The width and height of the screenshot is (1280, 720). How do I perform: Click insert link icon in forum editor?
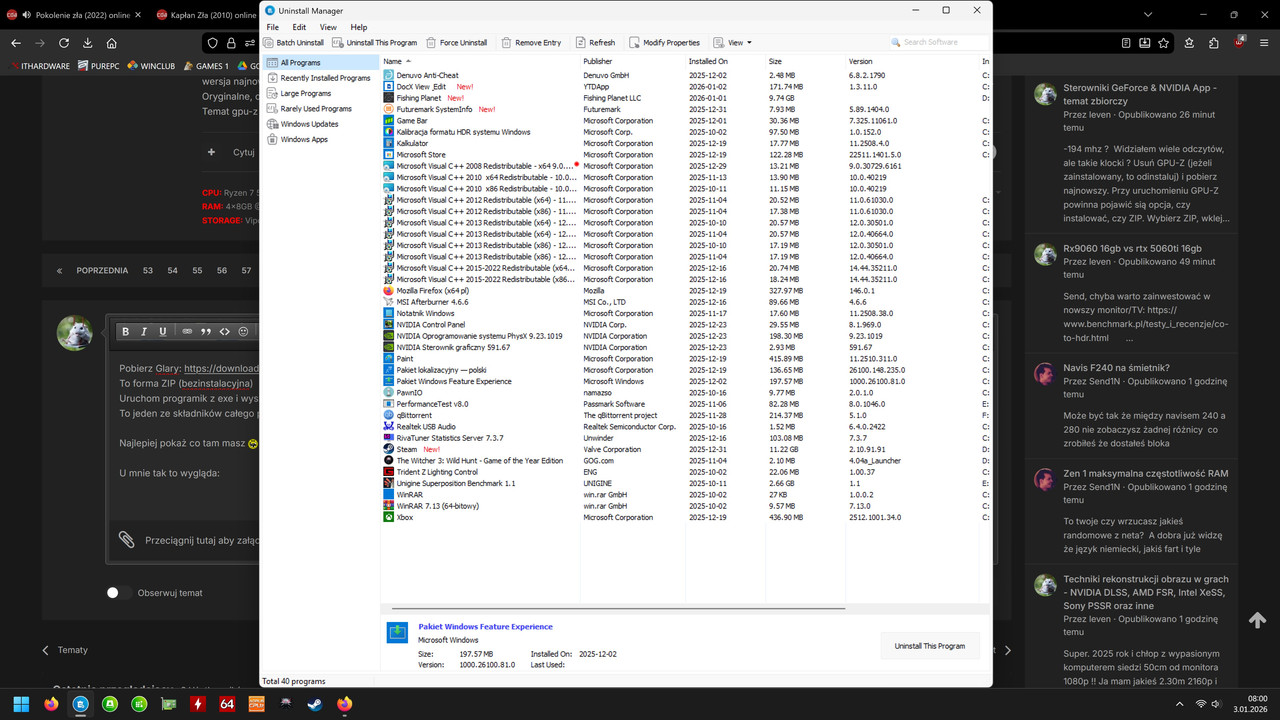pyautogui.click(x=187, y=331)
